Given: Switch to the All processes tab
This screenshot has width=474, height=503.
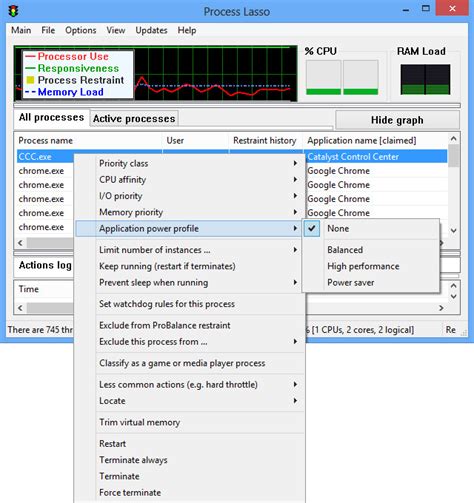Looking at the screenshot, I should (51, 118).
